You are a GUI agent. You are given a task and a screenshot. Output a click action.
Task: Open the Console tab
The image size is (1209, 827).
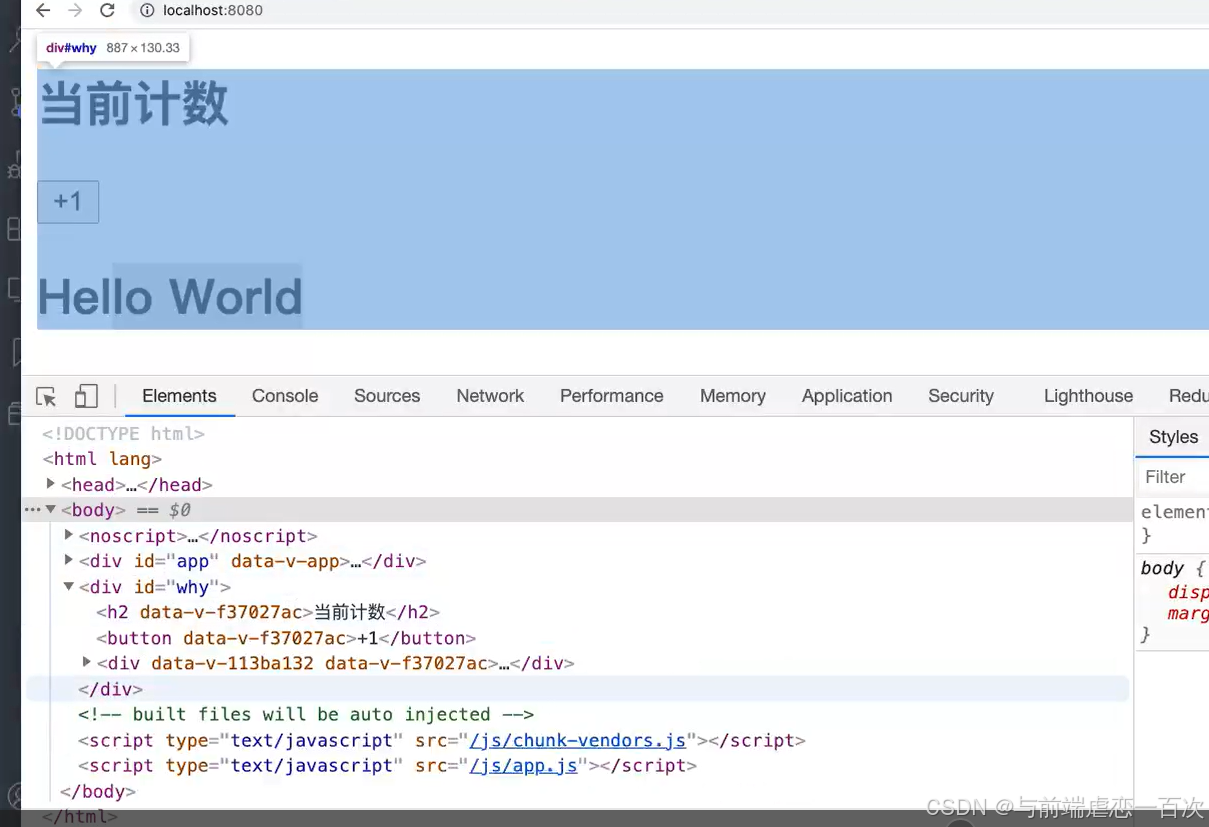285,396
